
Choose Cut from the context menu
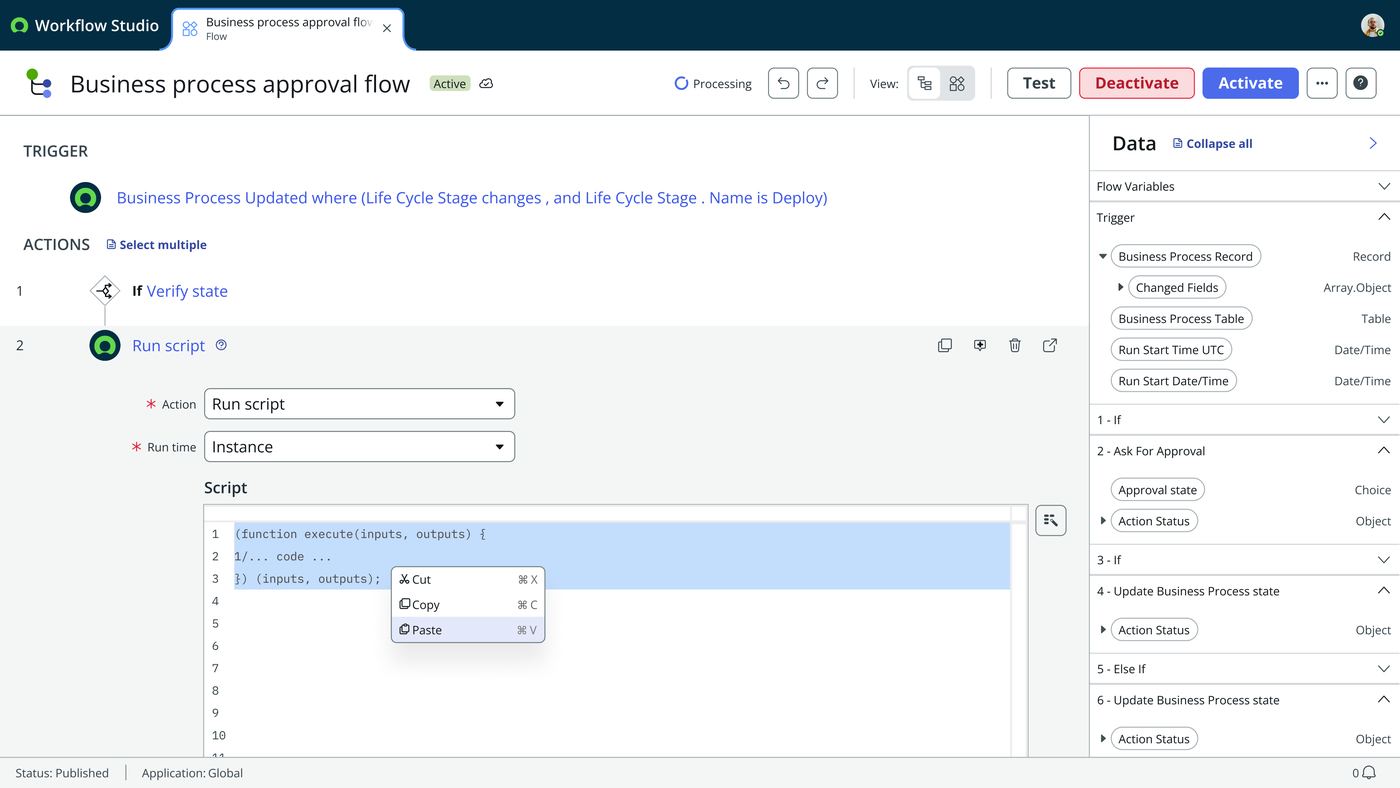[x=468, y=579]
